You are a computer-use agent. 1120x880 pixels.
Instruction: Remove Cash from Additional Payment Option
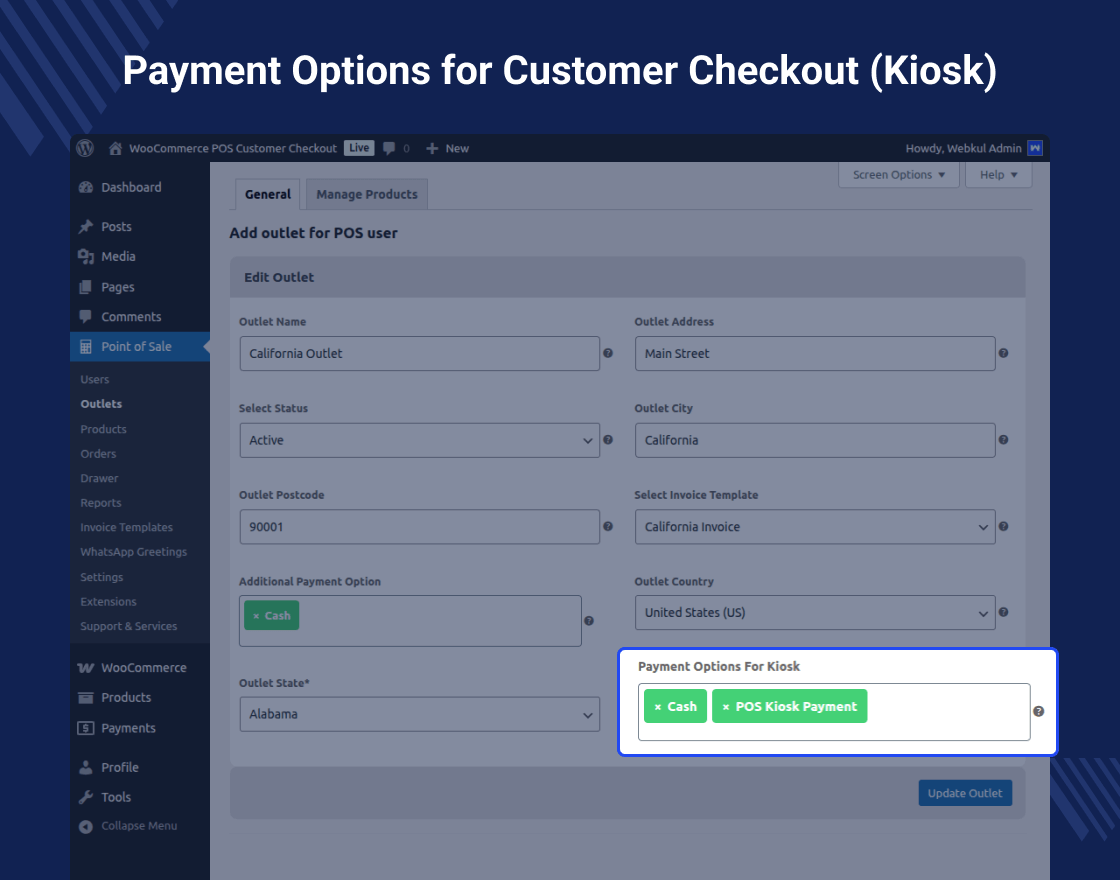click(x=256, y=616)
